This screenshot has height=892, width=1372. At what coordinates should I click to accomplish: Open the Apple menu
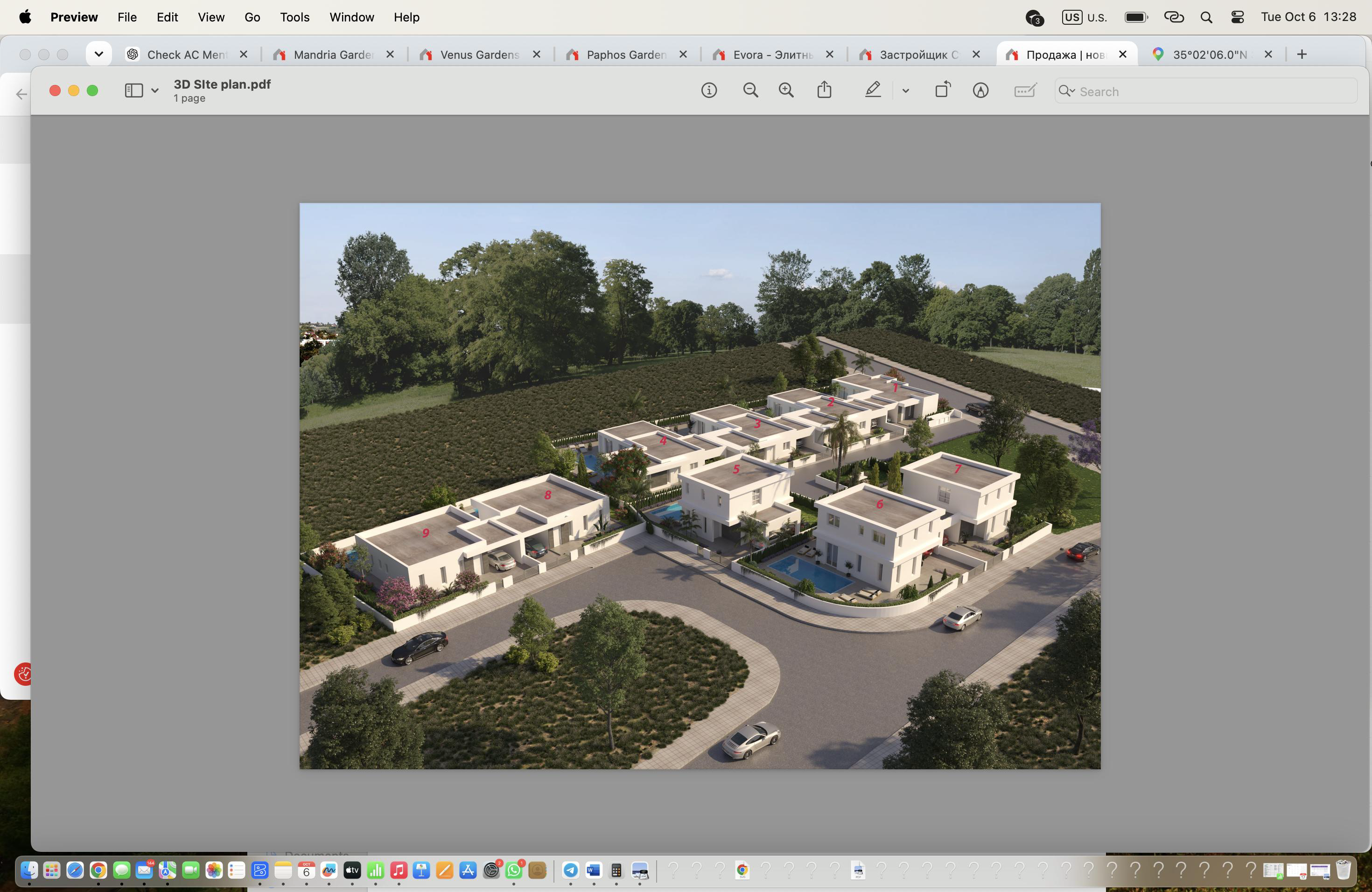coord(25,17)
